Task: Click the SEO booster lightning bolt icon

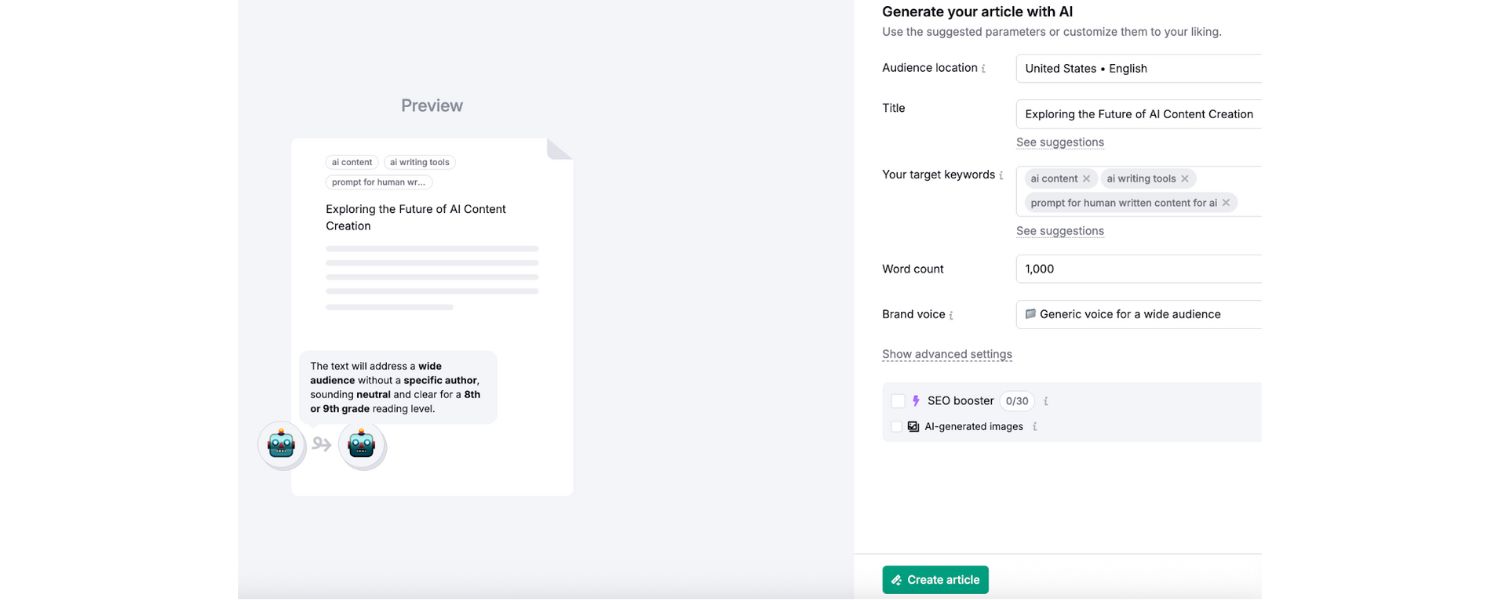Action: coord(915,400)
